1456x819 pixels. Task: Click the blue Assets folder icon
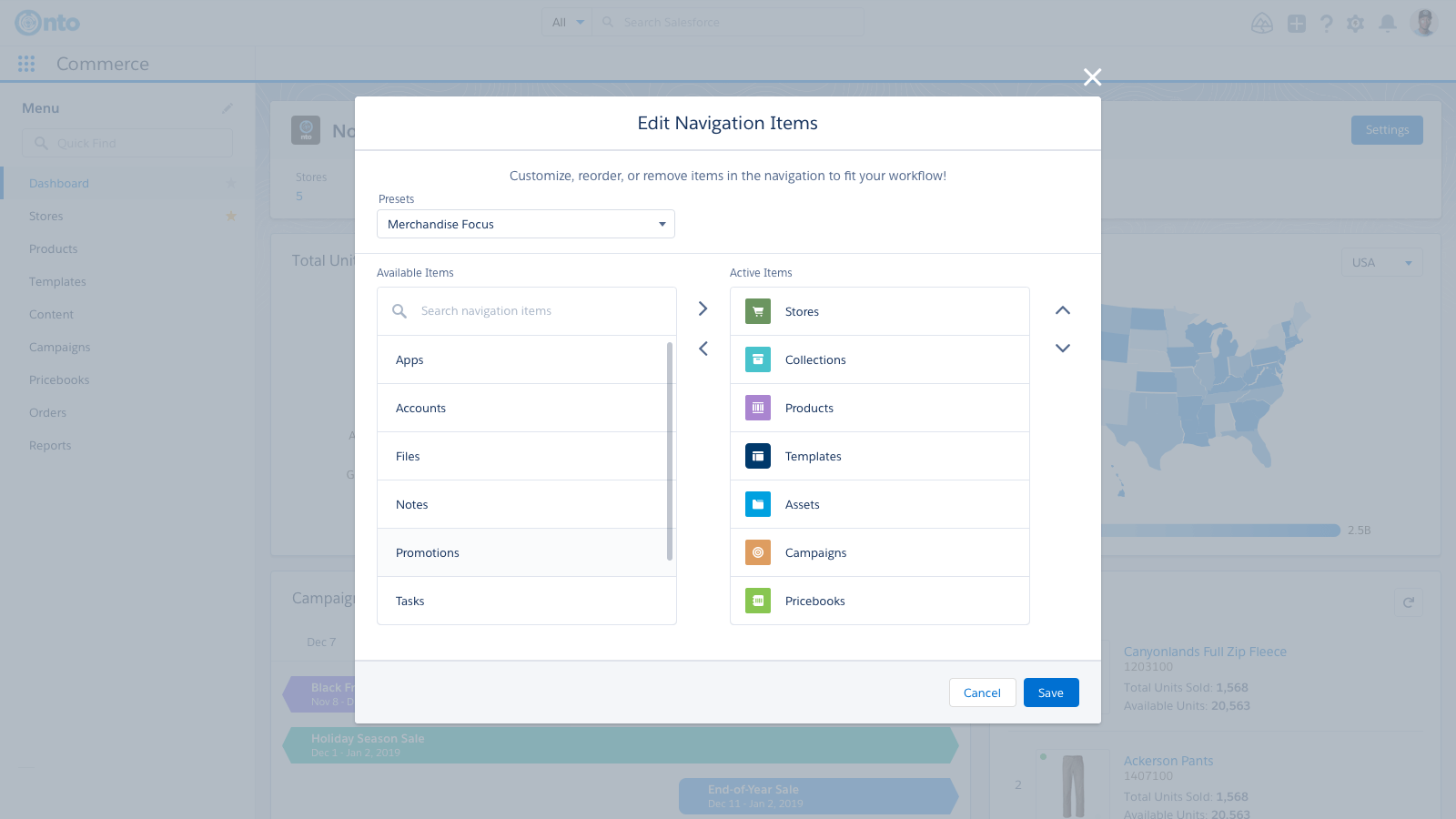point(757,504)
